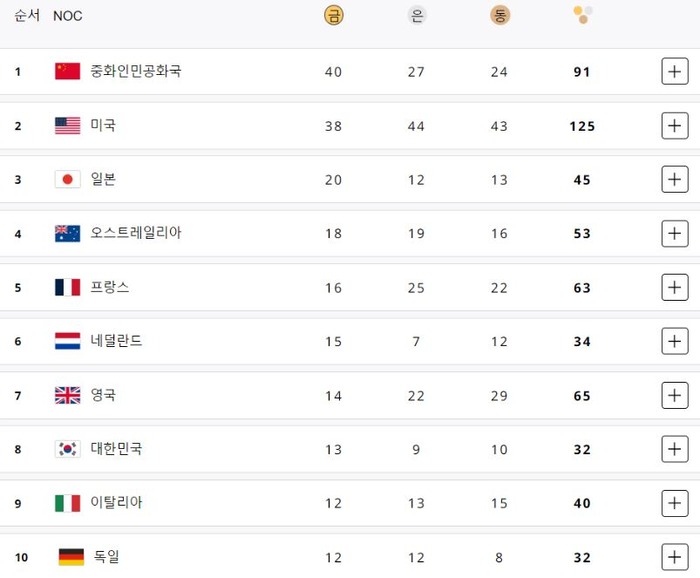Open the 영국 country name link
Image resolution: width=700 pixels, height=578 pixels.
tap(103, 395)
